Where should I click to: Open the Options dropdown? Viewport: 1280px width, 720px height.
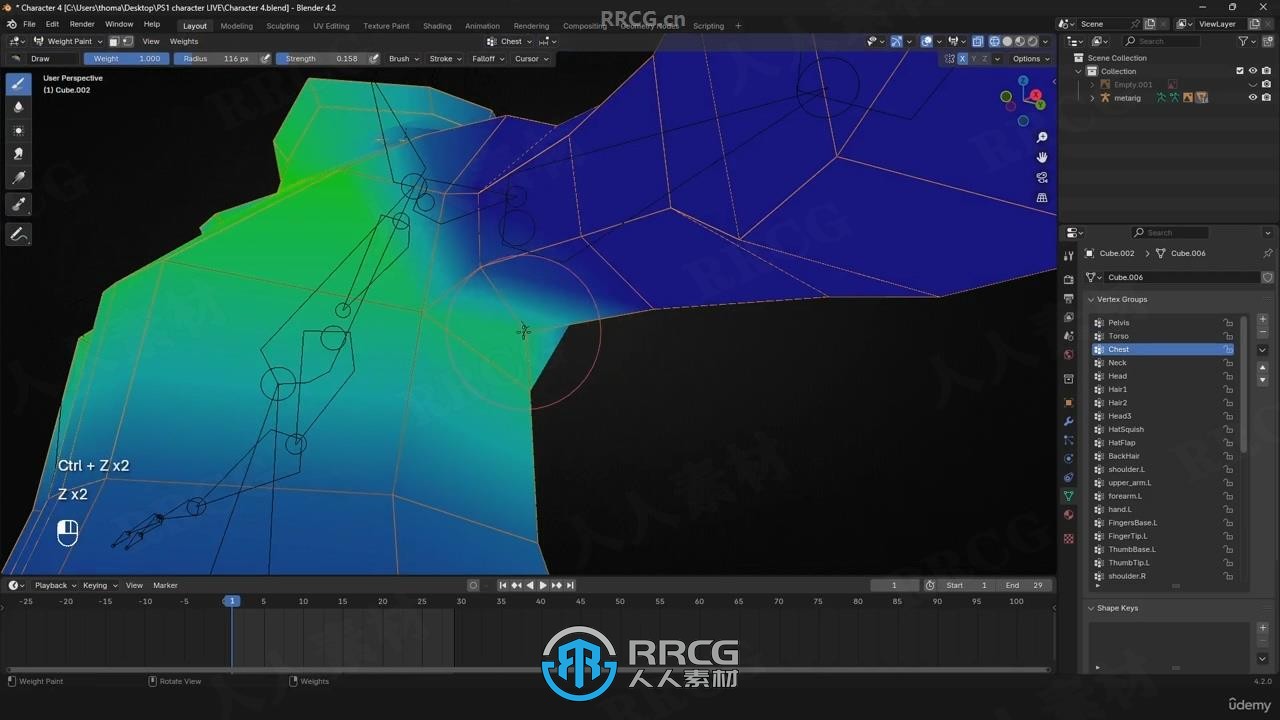tap(1030, 59)
